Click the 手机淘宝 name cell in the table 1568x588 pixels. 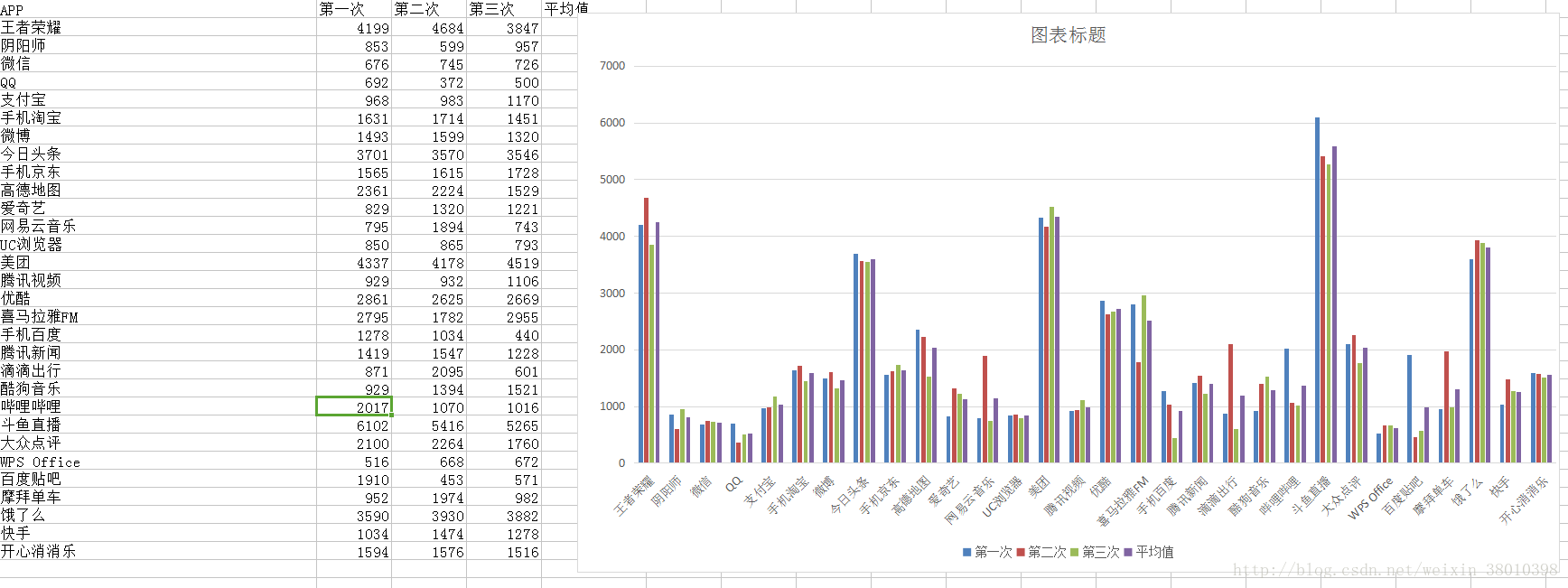pos(158,117)
